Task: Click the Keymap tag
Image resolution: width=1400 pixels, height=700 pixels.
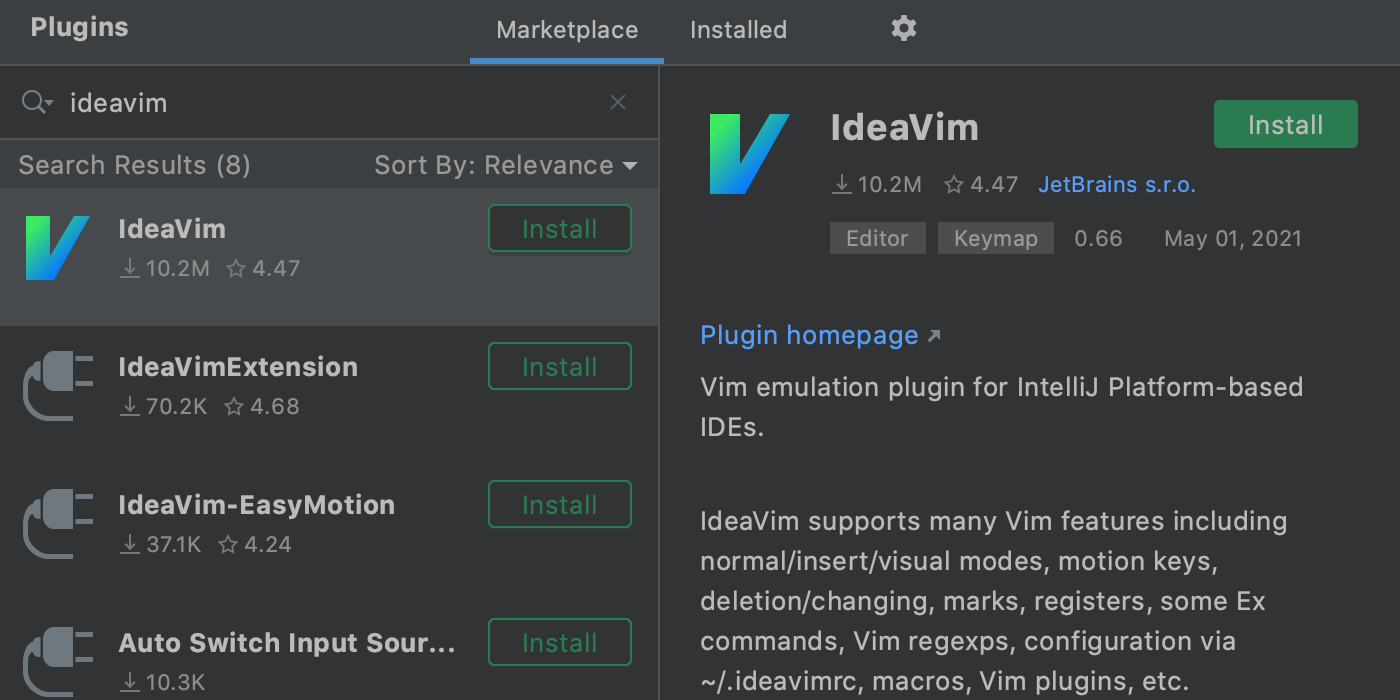Action: click(x=996, y=238)
